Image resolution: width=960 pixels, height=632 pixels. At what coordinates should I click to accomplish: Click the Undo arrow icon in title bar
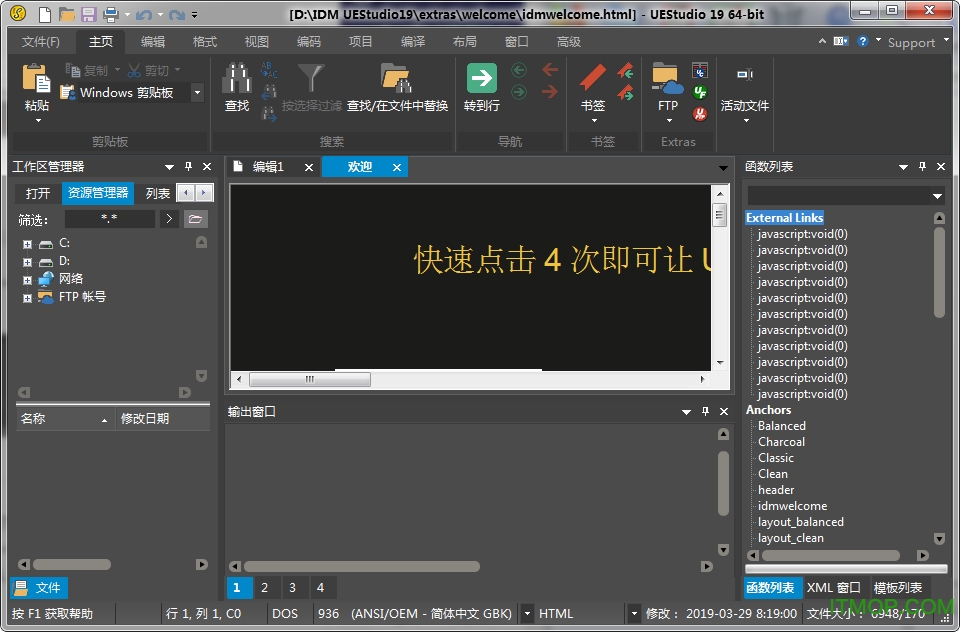(144, 14)
